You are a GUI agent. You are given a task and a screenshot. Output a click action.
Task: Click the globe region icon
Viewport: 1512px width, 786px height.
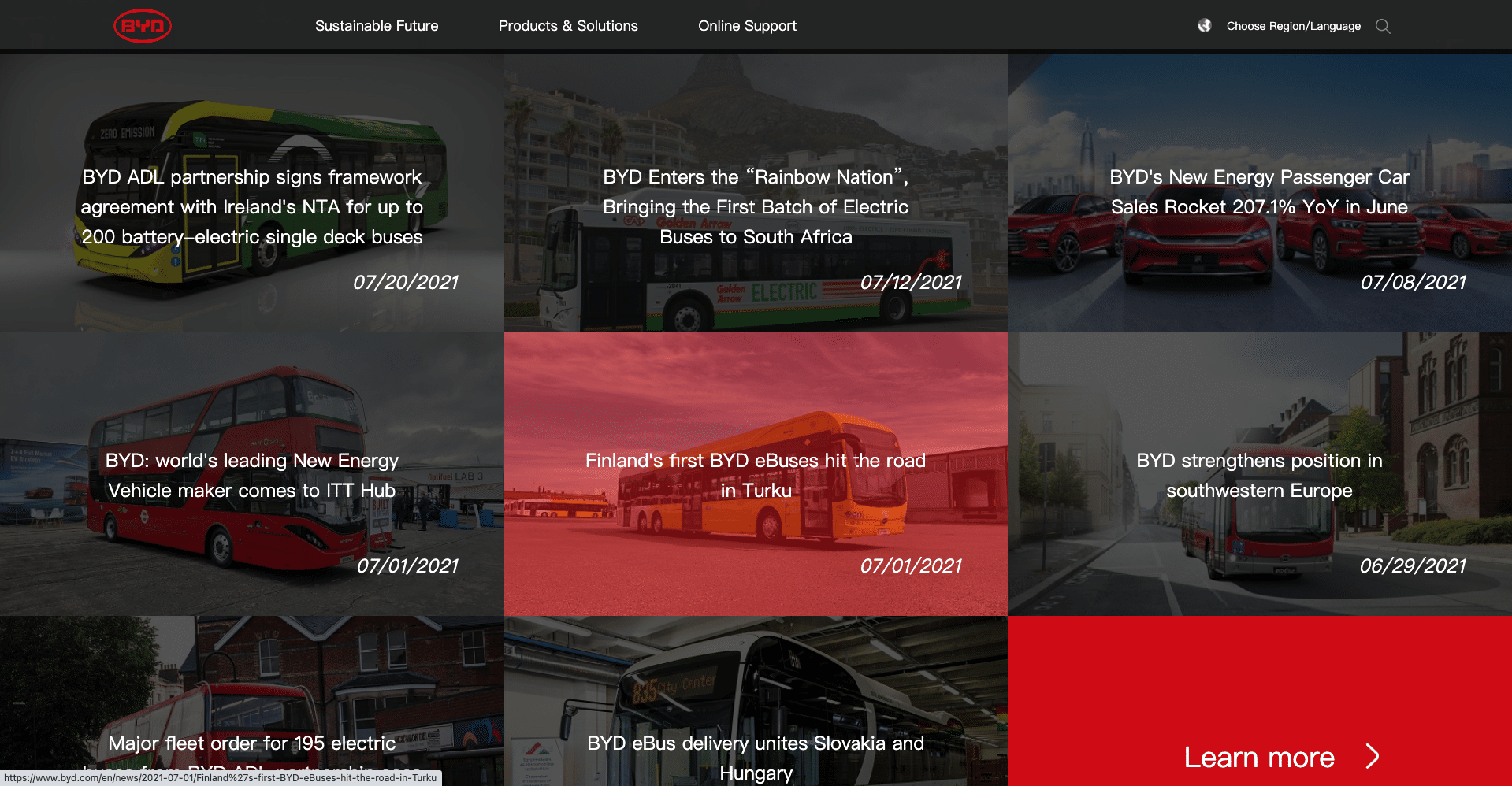pos(1205,25)
